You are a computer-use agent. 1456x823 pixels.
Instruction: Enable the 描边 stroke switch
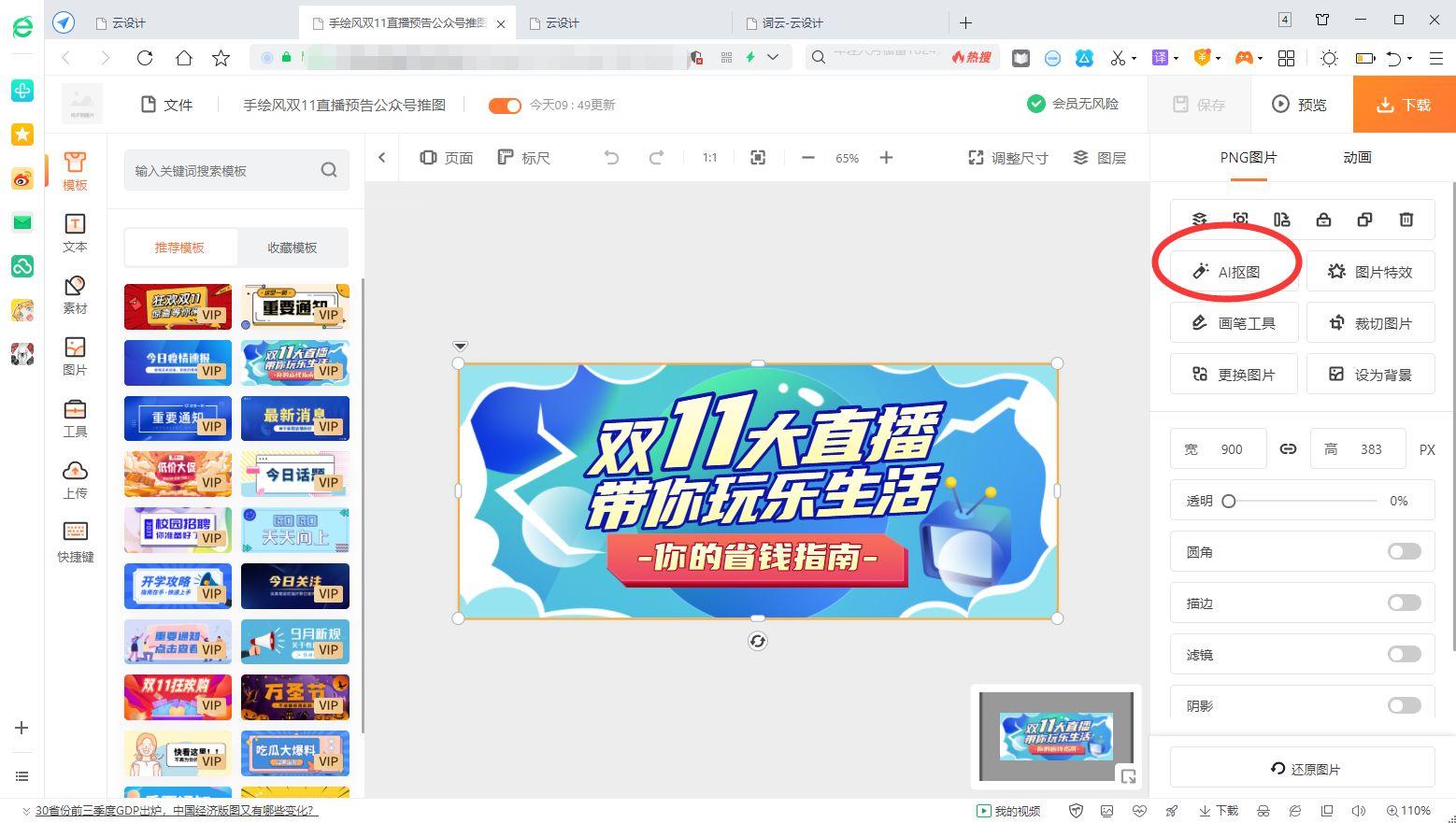click(1404, 603)
